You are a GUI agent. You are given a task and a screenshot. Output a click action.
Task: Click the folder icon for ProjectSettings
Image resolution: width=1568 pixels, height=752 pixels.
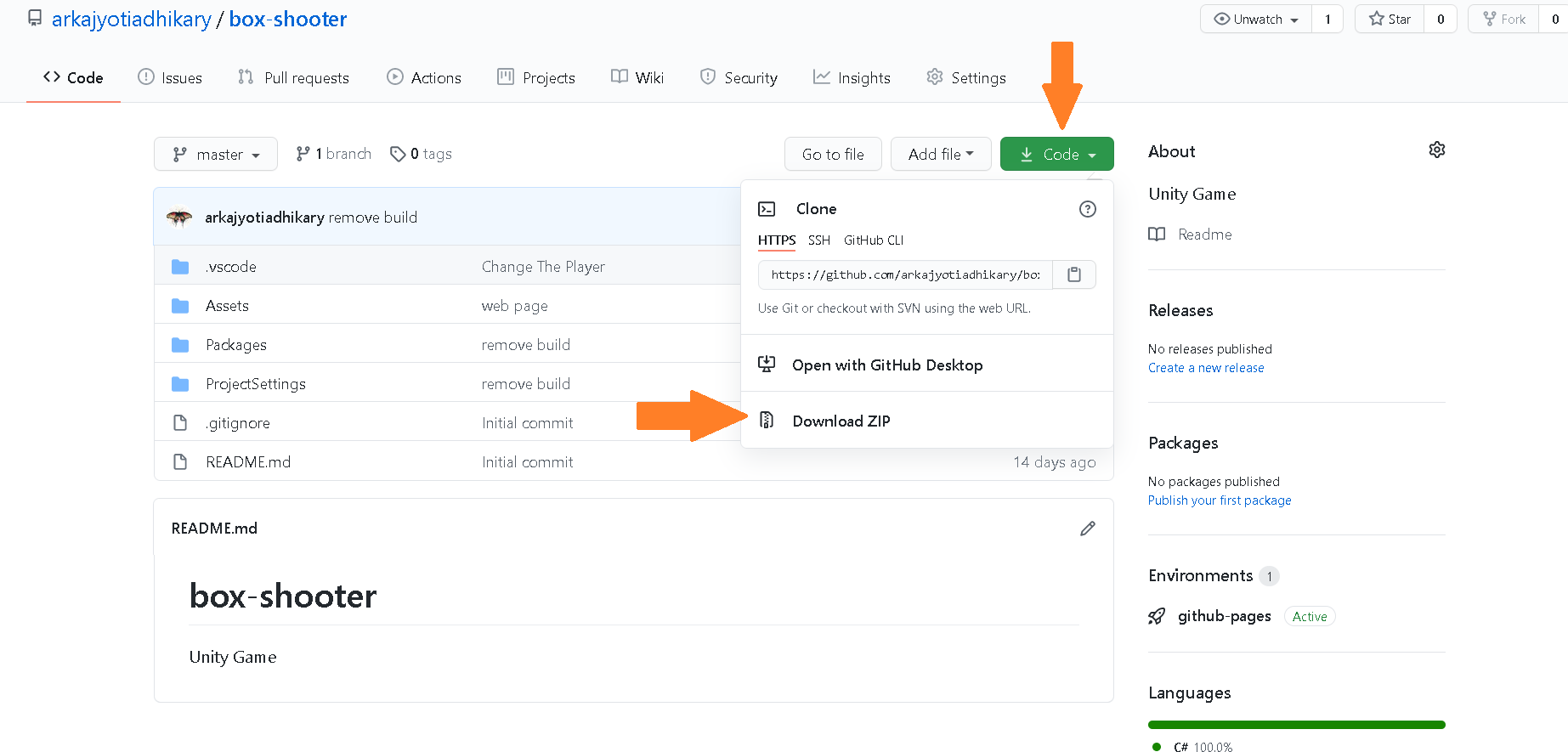[x=180, y=384]
